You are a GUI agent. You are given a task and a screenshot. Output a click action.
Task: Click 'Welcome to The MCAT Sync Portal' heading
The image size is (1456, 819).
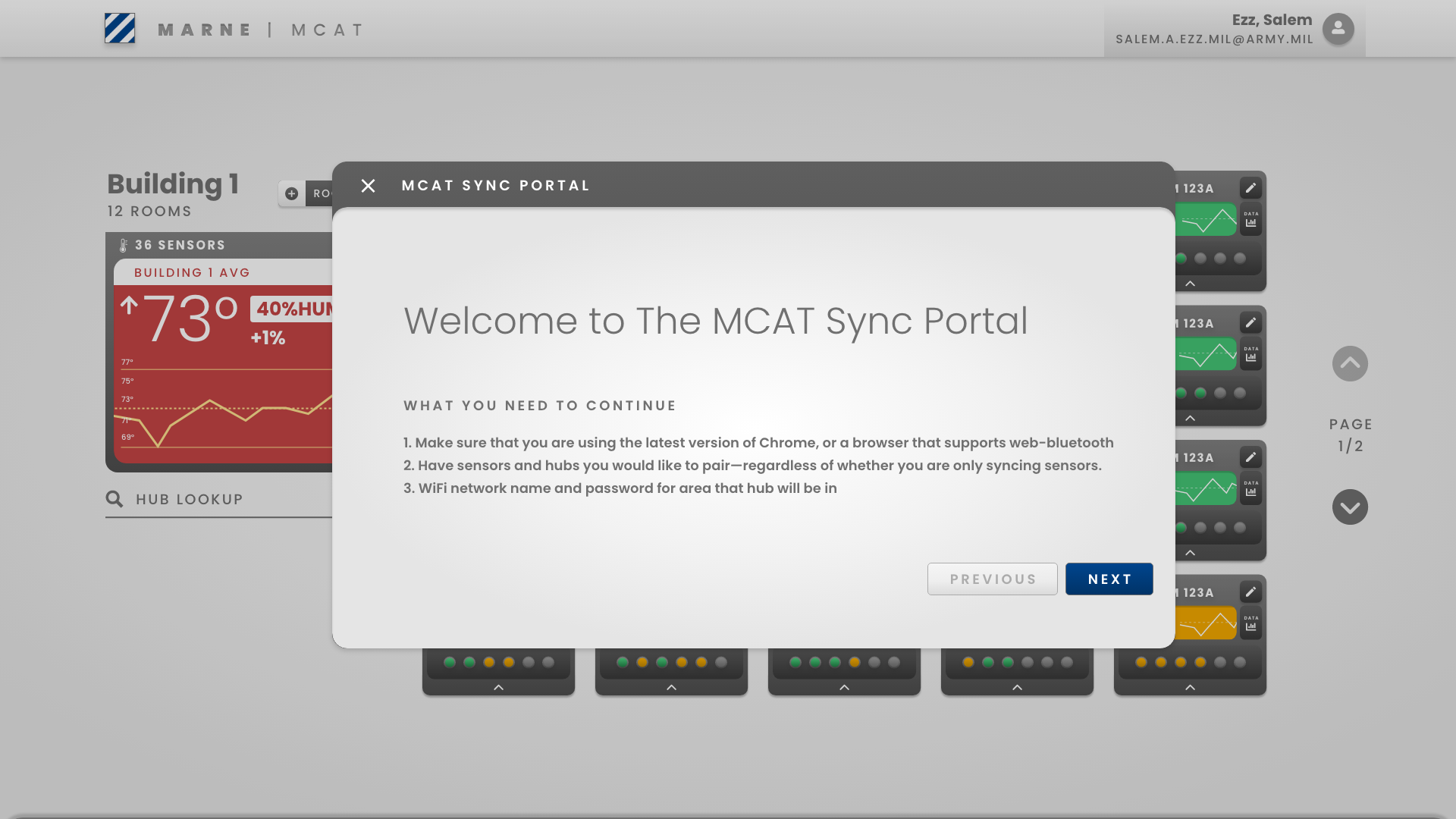tap(715, 322)
